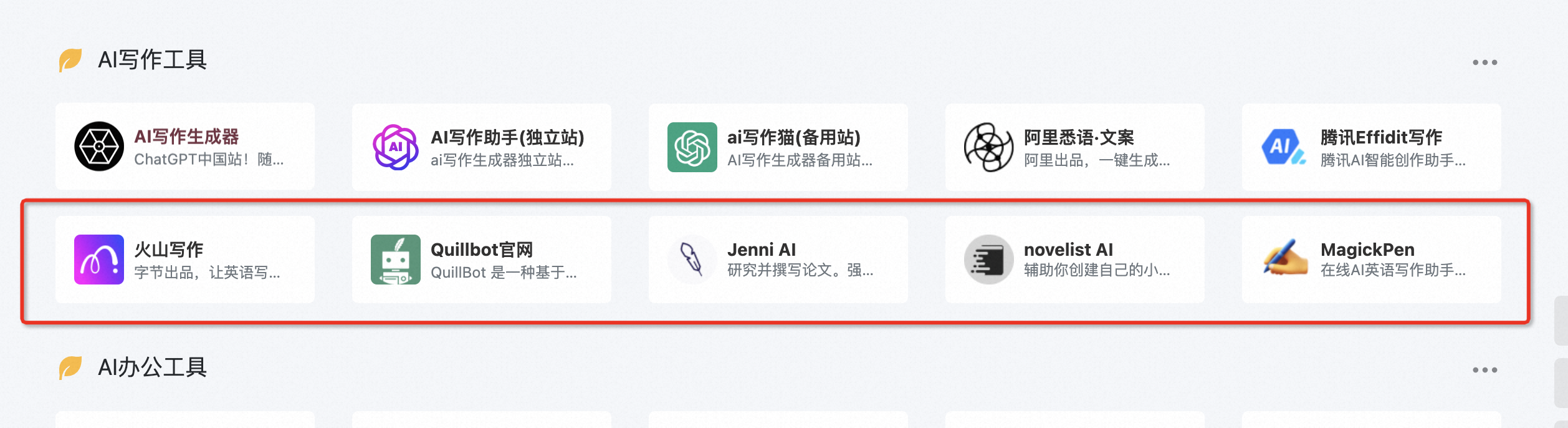The height and width of the screenshot is (428, 1568).
Task: Click the AI写作工具 section heading
Action: click(152, 60)
